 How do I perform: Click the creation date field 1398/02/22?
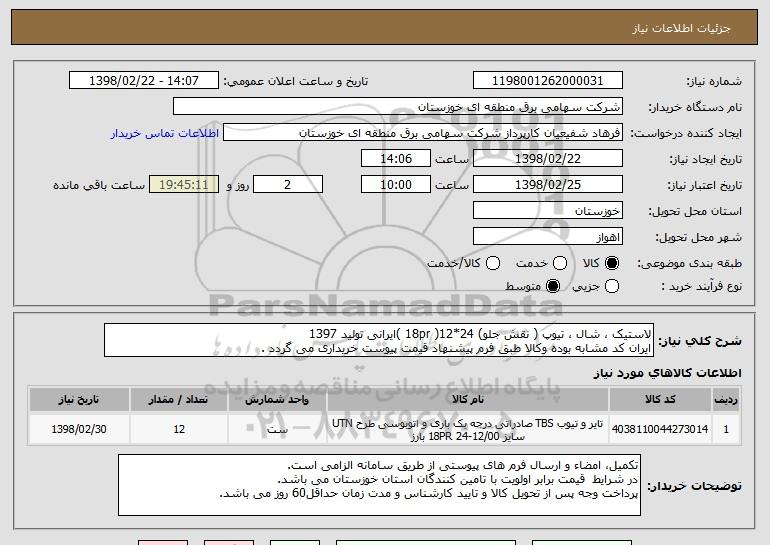pos(548,159)
